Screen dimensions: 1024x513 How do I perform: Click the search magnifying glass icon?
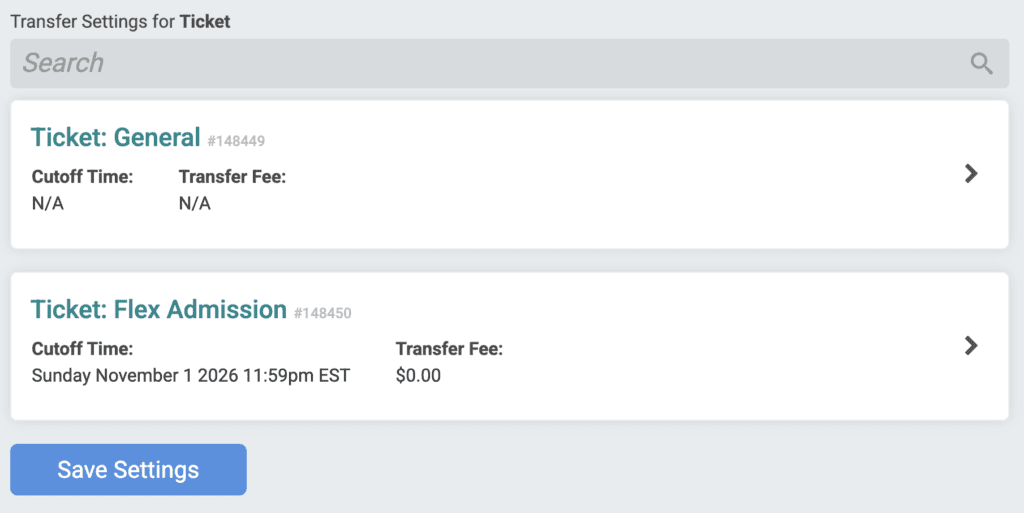pyautogui.click(x=981, y=64)
